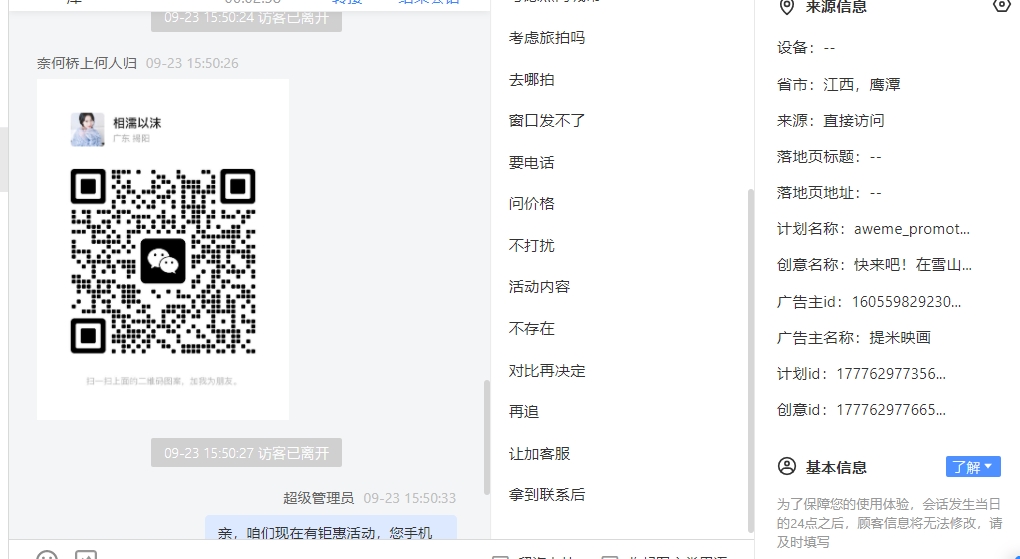Click the 扫一扫上面的二维码图案 caption
The width and height of the screenshot is (1020, 559).
[163, 381]
